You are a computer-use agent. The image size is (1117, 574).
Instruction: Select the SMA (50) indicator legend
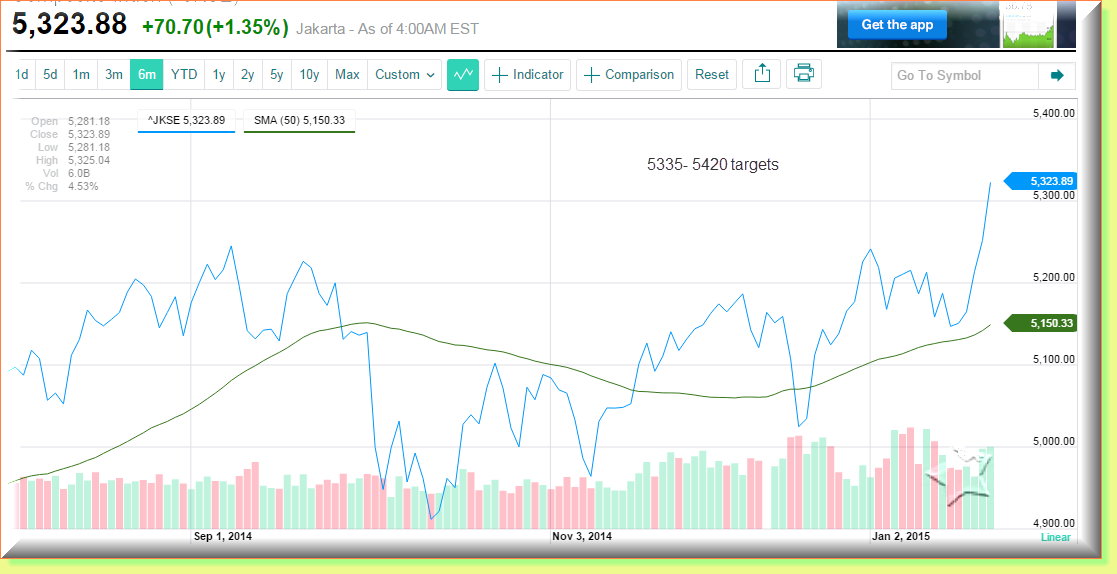pyautogui.click(x=299, y=120)
